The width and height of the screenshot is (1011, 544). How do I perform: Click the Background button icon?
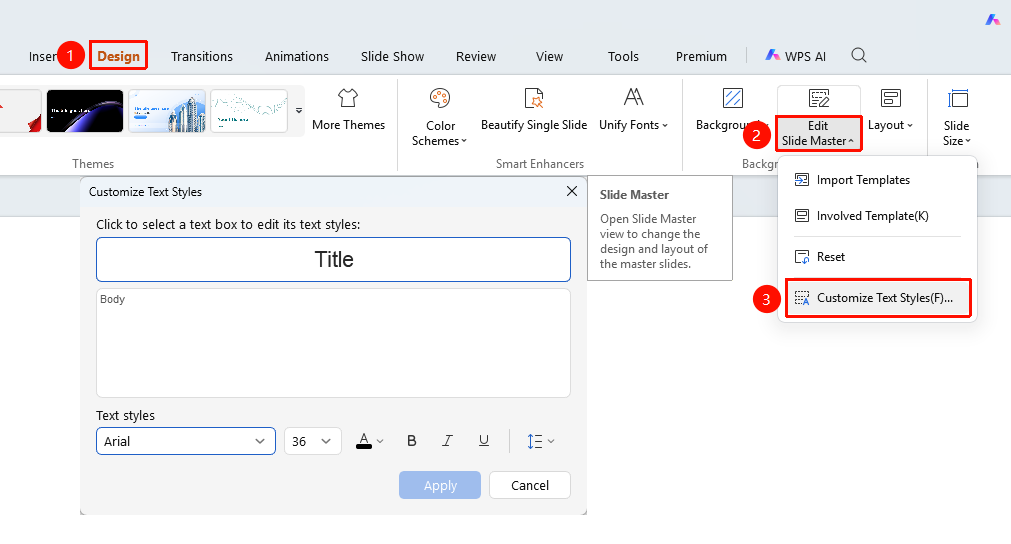[x=732, y=98]
